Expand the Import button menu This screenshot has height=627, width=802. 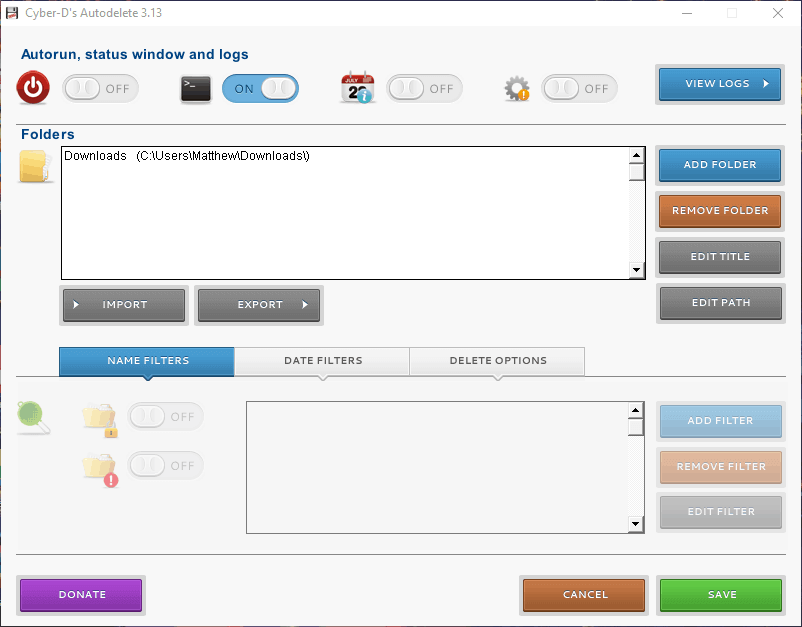(x=124, y=305)
